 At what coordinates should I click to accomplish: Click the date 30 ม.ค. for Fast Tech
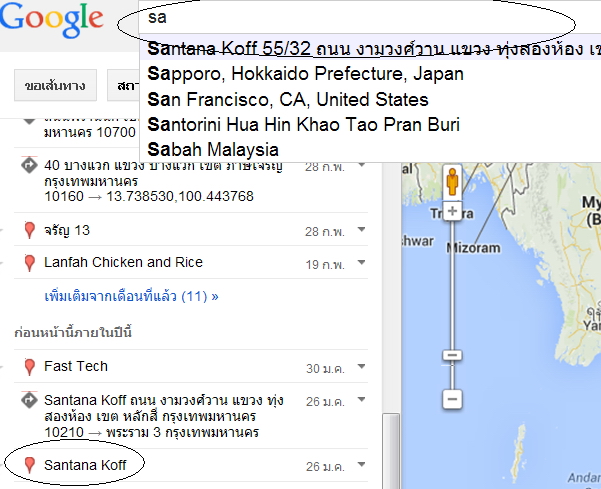click(325, 368)
